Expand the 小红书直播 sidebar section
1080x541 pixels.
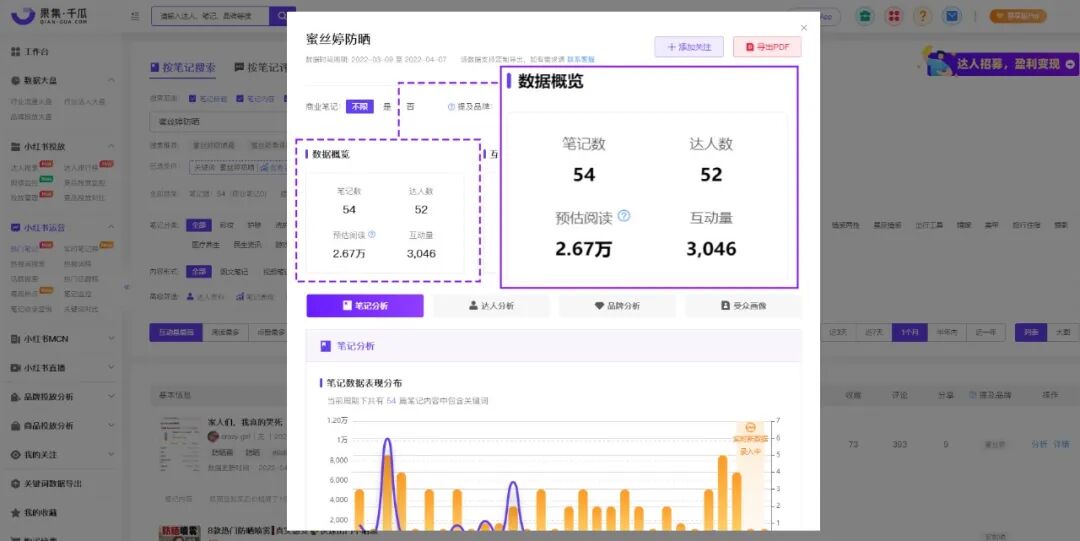point(111,368)
